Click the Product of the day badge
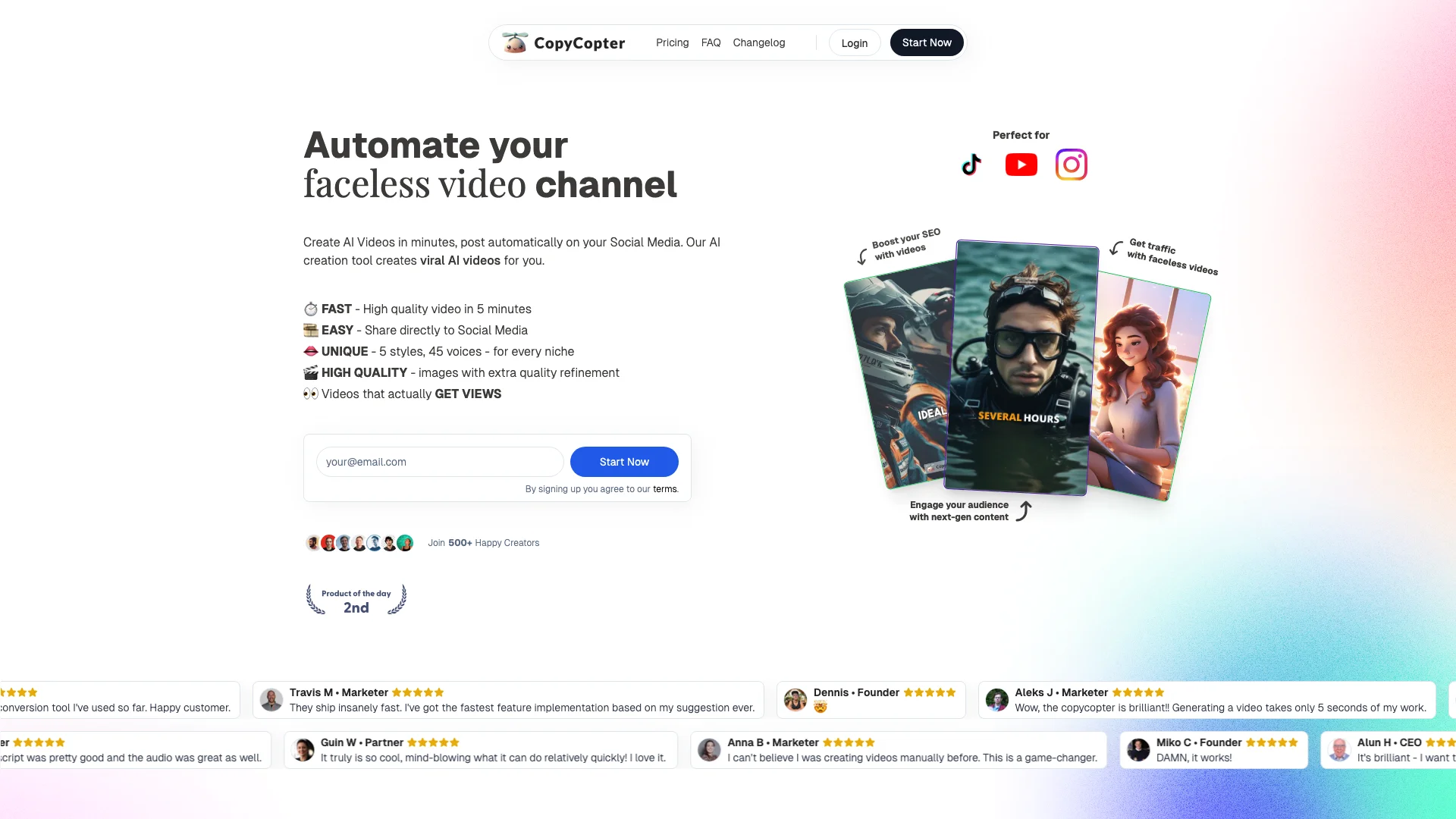 point(354,600)
